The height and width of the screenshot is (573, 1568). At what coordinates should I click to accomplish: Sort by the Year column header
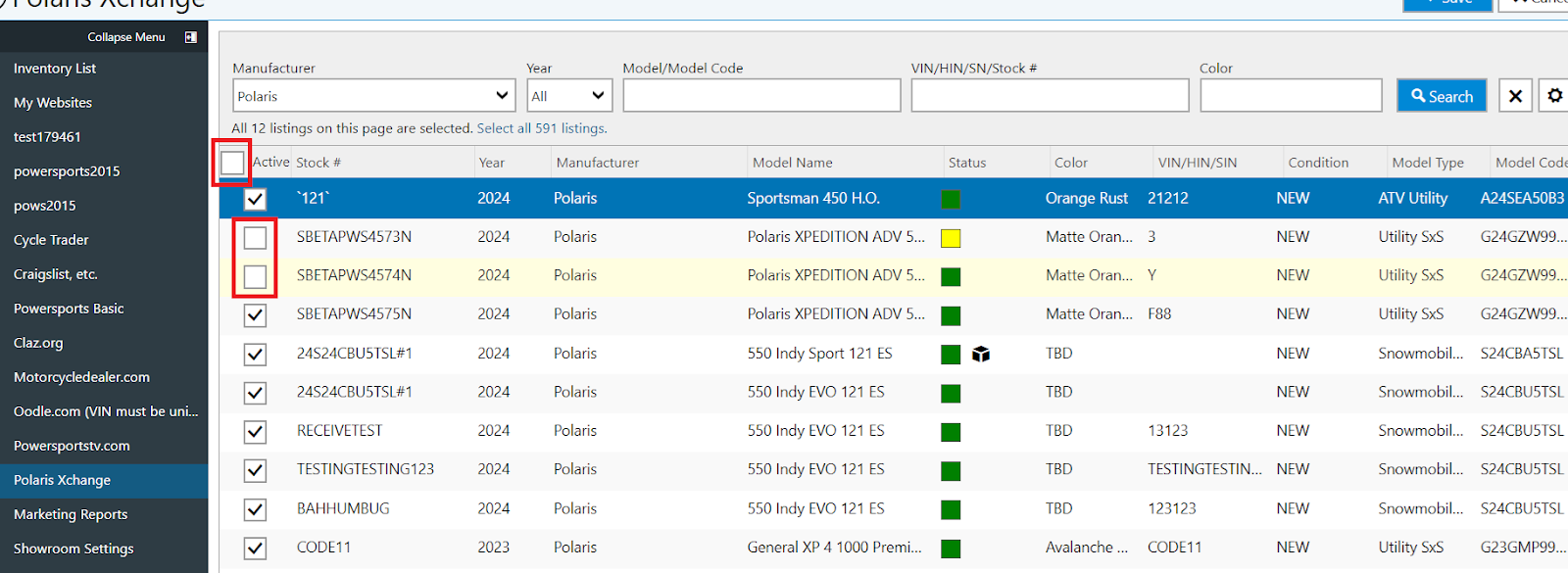click(x=492, y=163)
